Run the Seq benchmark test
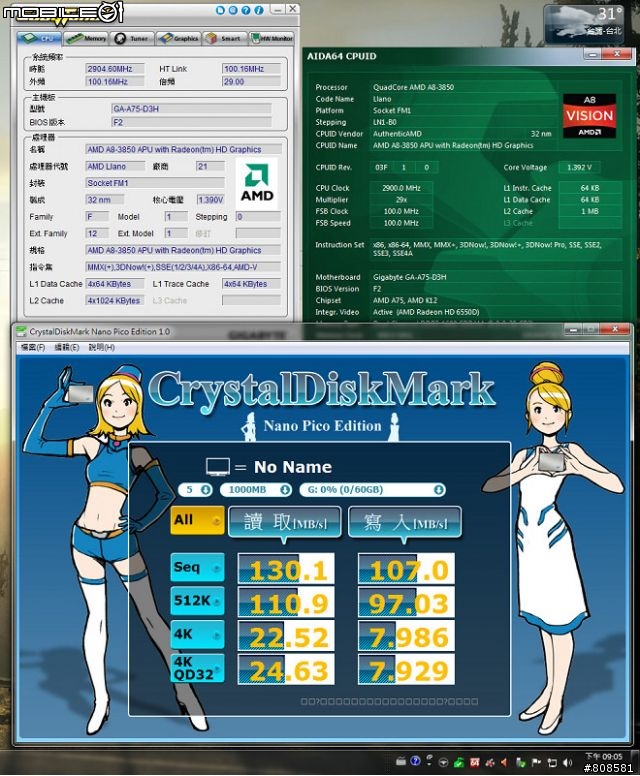 point(197,567)
